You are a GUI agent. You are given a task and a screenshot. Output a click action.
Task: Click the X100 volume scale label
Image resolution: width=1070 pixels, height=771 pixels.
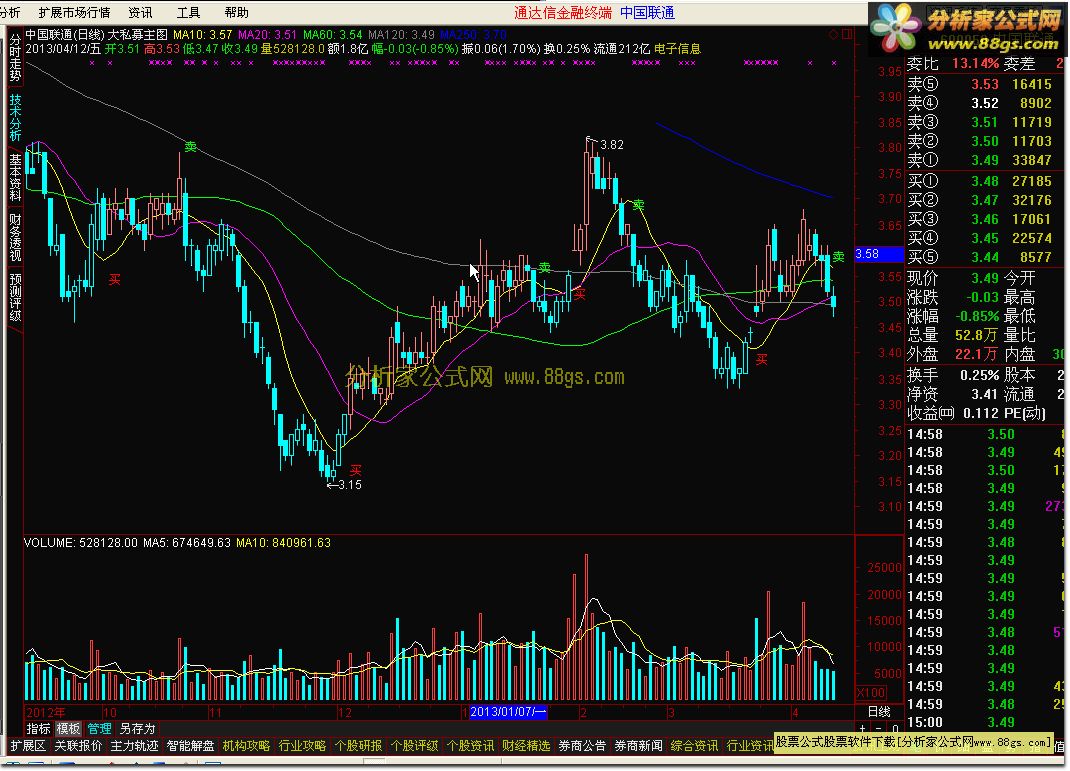point(871,693)
